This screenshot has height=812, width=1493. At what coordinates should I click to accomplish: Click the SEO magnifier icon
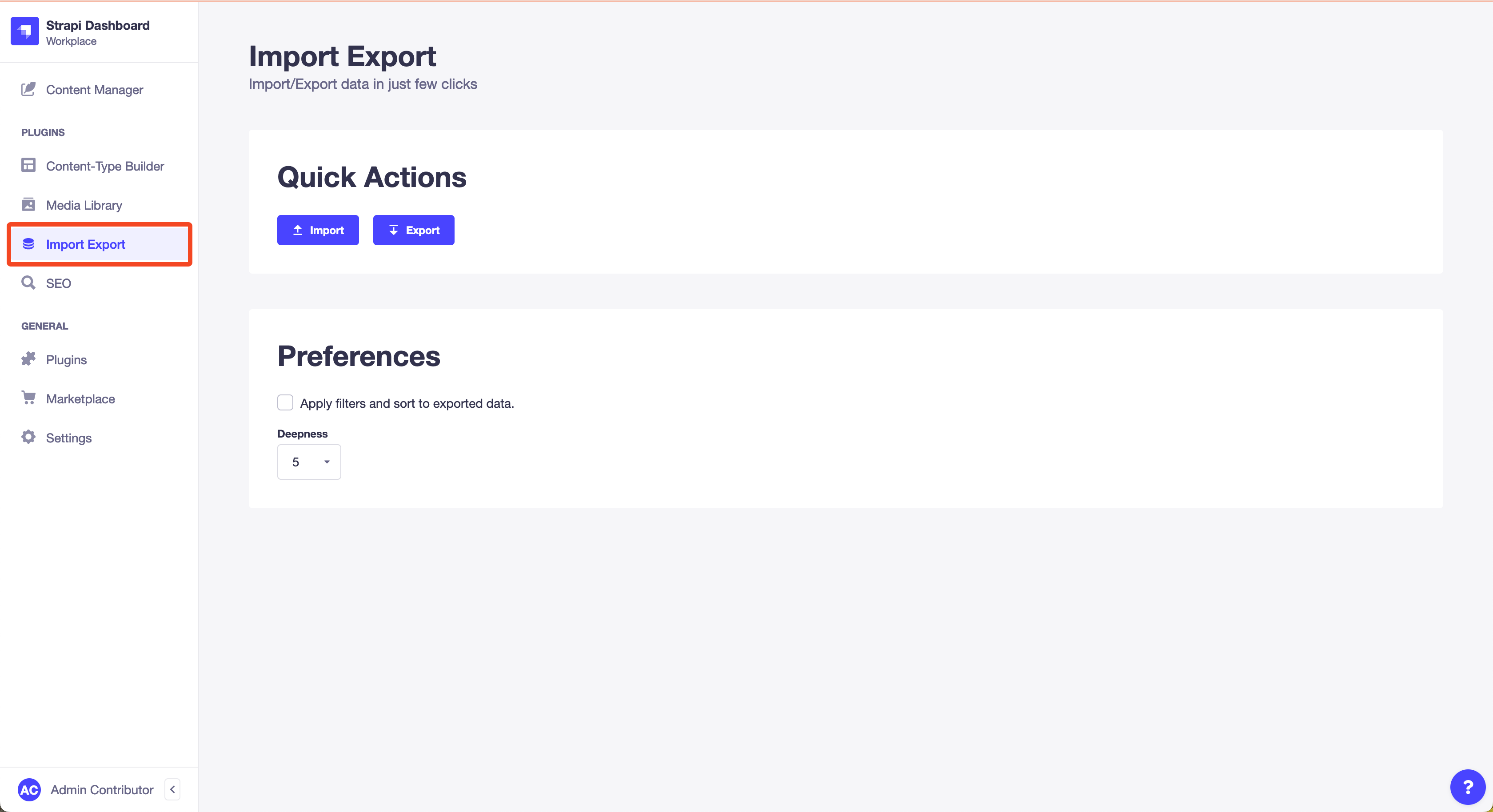tap(28, 283)
